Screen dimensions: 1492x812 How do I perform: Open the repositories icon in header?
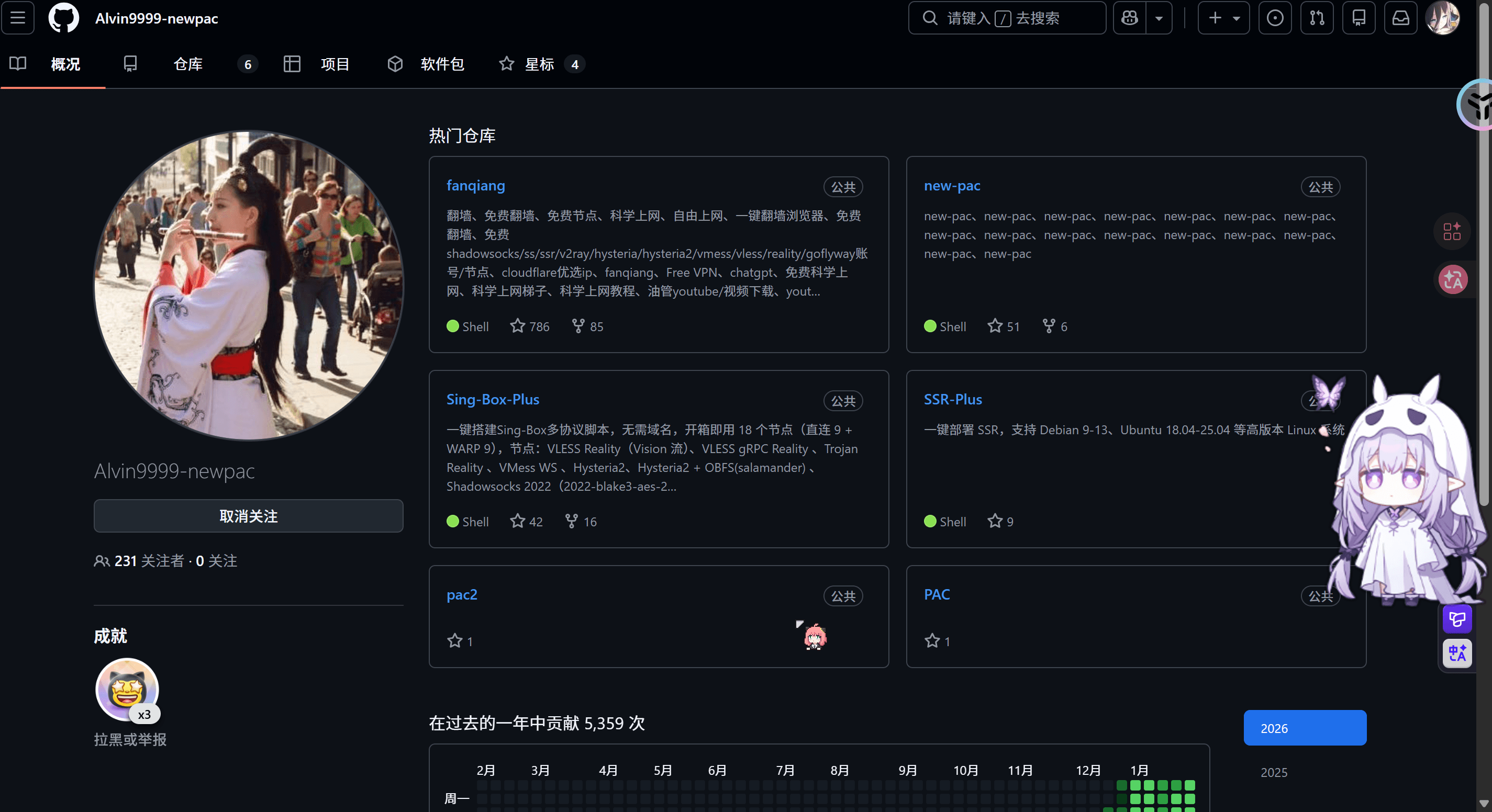coord(1359,18)
